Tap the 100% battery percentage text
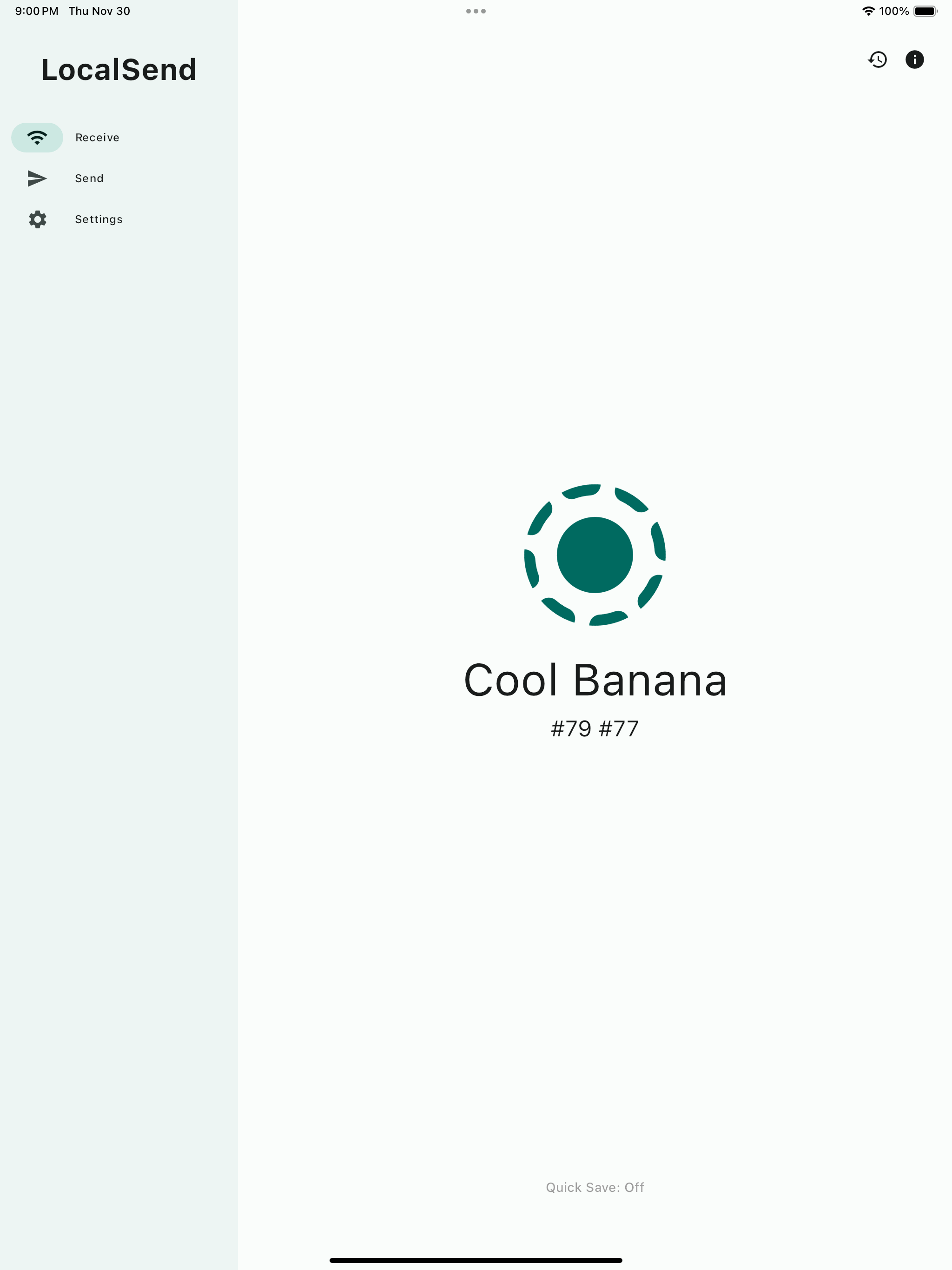The image size is (952, 1270). coord(894,11)
